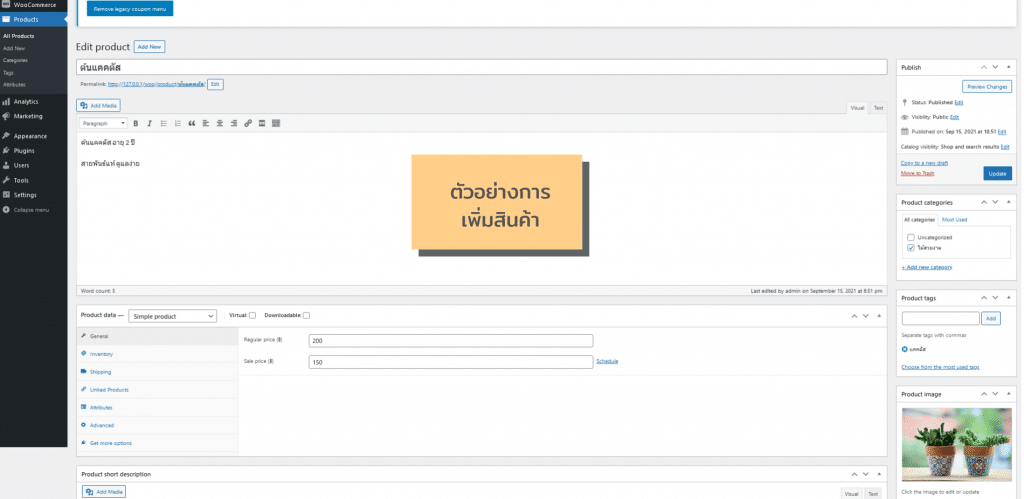Apply italic formatting in editor

pyautogui.click(x=149, y=123)
